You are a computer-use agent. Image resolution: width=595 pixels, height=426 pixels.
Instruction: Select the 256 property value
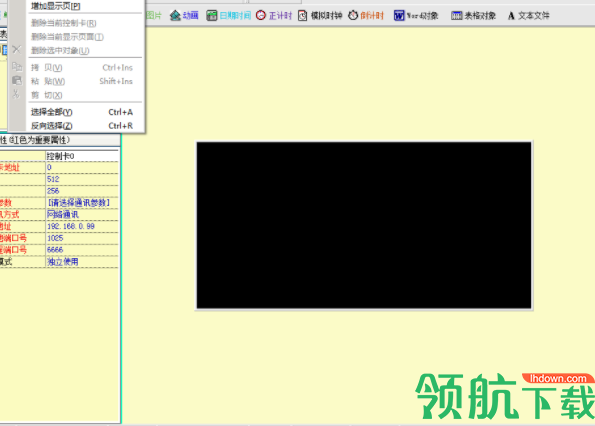(x=82, y=191)
